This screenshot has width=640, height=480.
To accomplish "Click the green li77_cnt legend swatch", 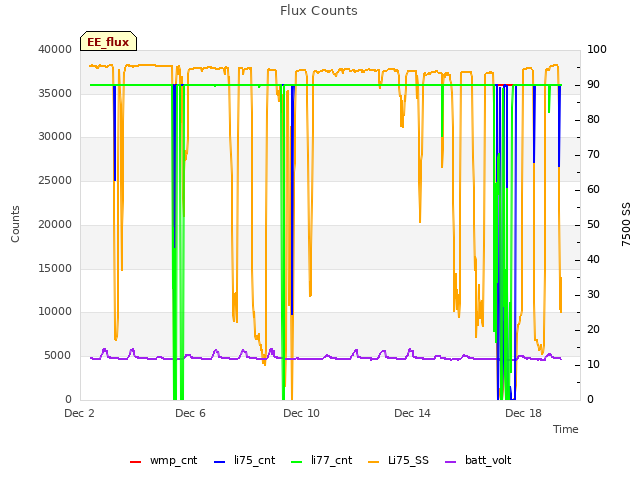I will tap(296, 462).
